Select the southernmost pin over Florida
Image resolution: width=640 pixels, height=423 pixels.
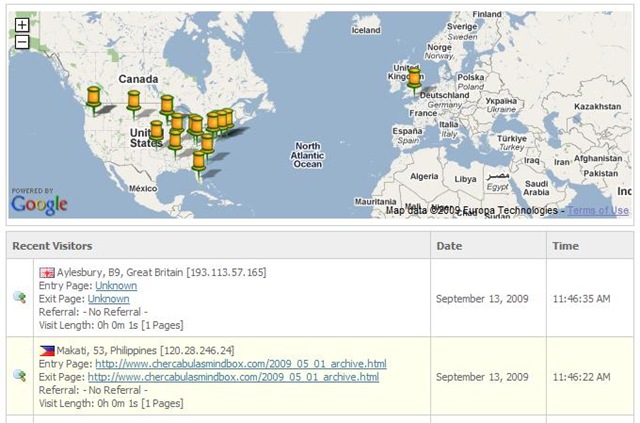tap(199, 162)
